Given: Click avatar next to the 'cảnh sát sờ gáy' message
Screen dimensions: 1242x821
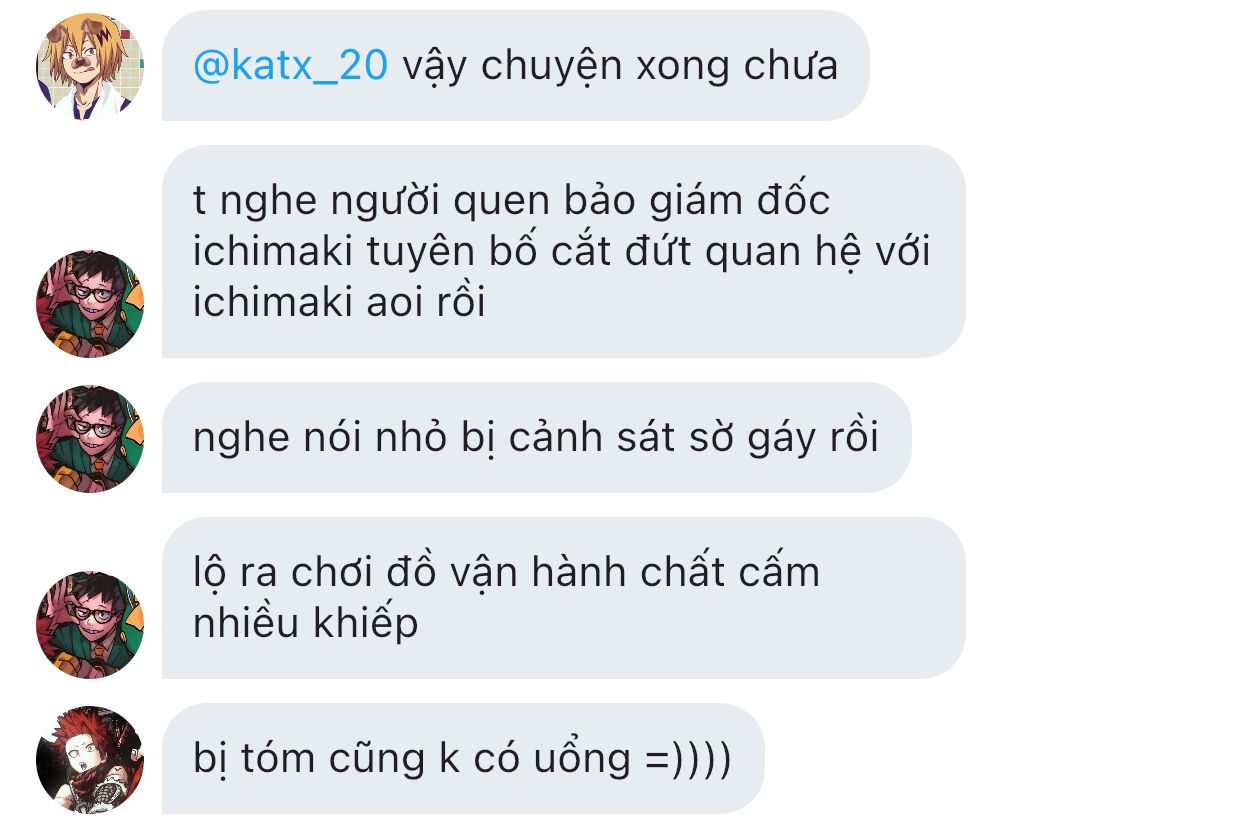Looking at the screenshot, I should point(90,438).
